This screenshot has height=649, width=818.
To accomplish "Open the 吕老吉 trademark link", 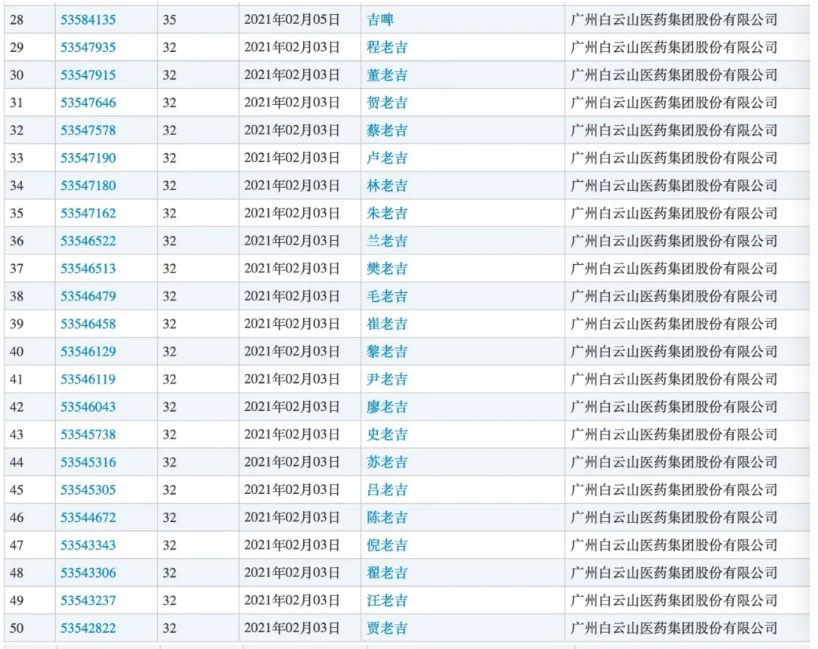I will (387, 490).
